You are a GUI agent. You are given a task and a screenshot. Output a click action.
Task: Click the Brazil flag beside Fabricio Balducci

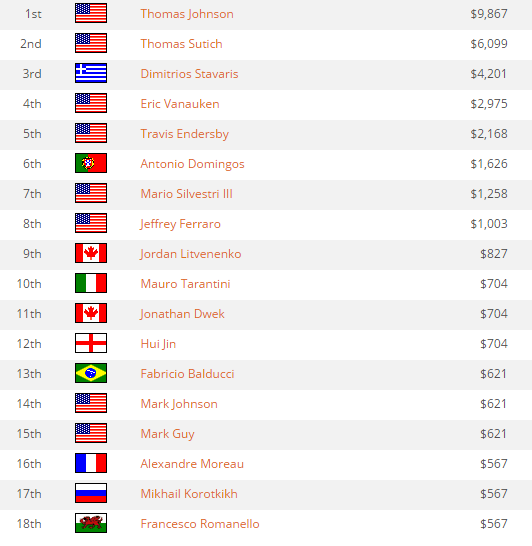point(91,373)
